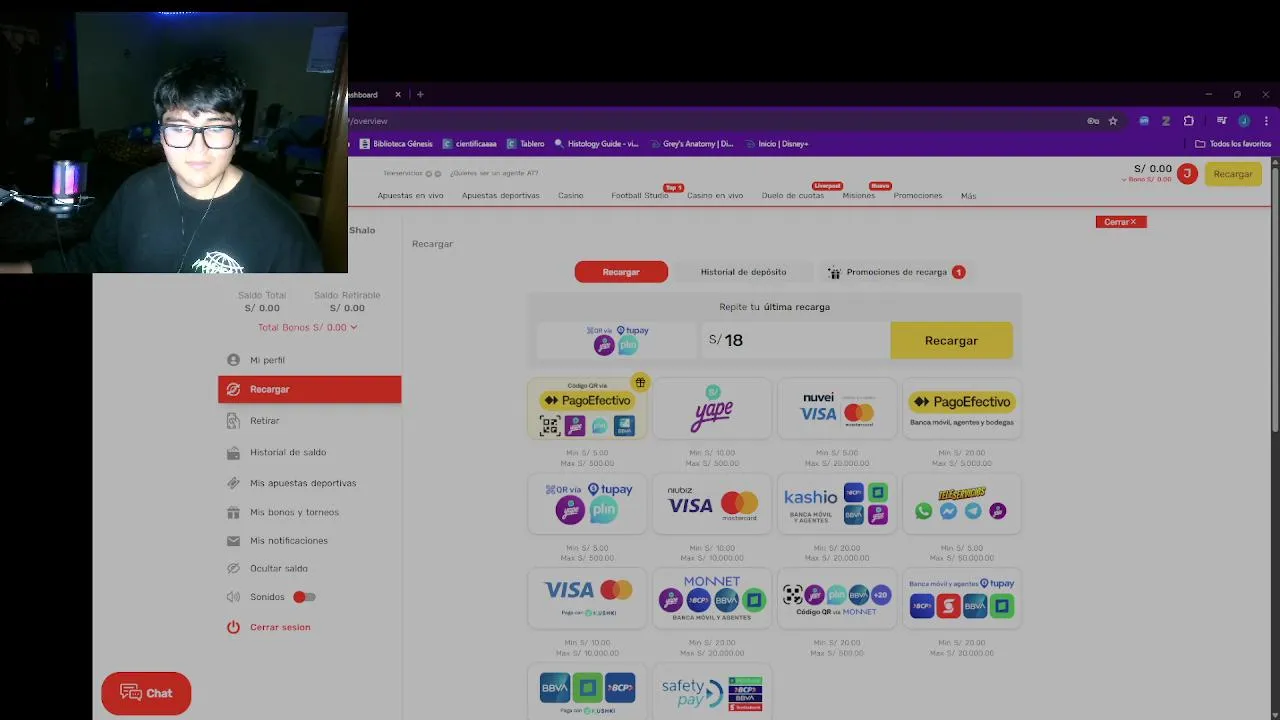Switch to Historial de depósito tab

coord(743,272)
